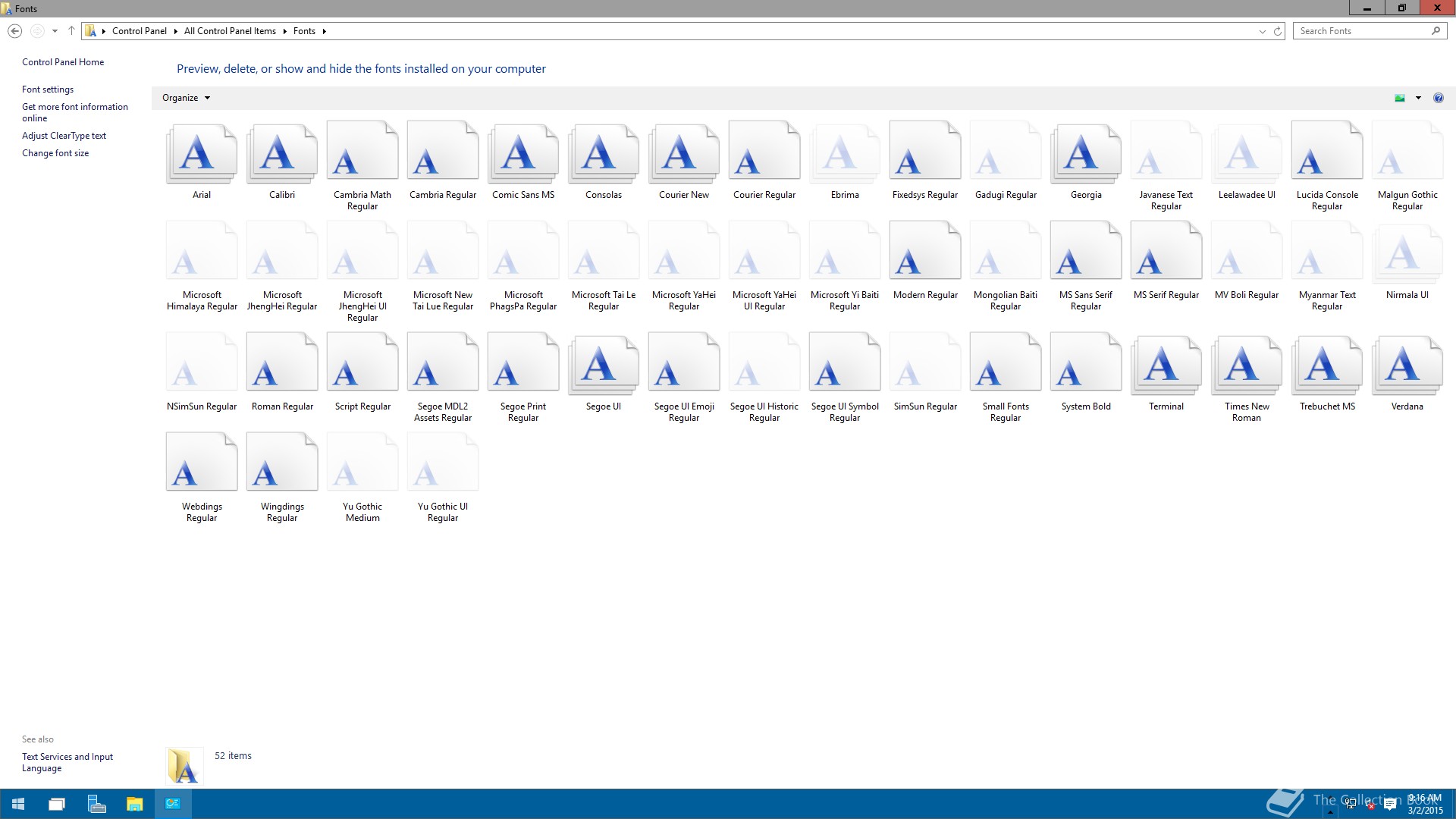Click the Back navigation button
This screenshot has height=819, width=1456.
point(14,31)
